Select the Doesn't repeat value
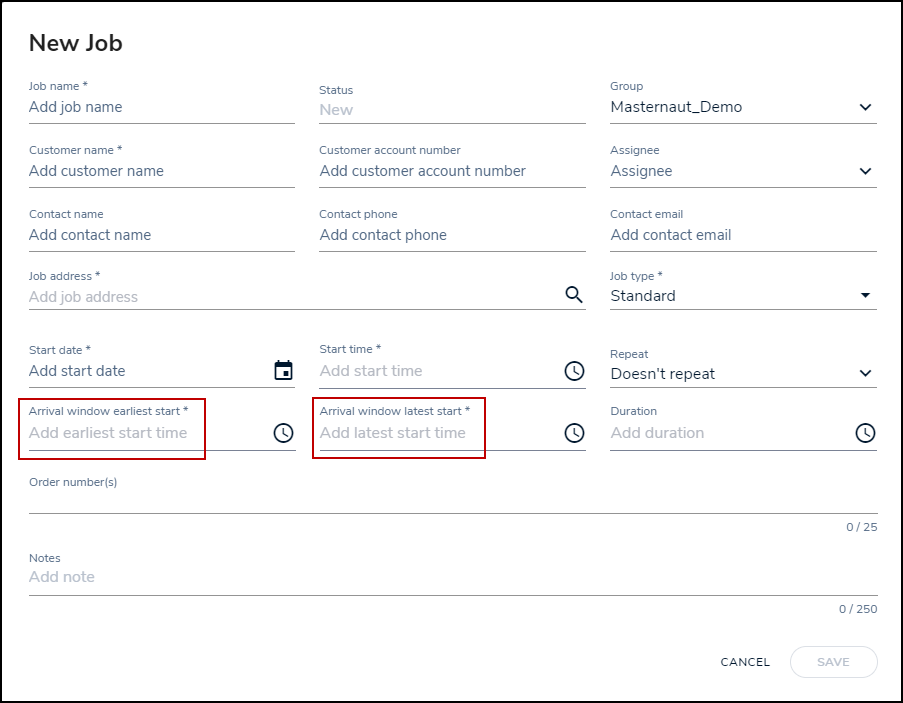The height and width of the screenshot is (703, 903). point(662,374)
